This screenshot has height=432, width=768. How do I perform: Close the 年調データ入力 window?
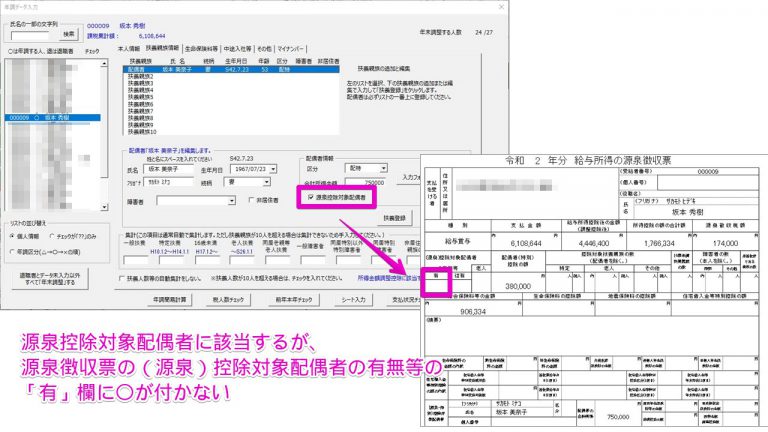[501, 7]
